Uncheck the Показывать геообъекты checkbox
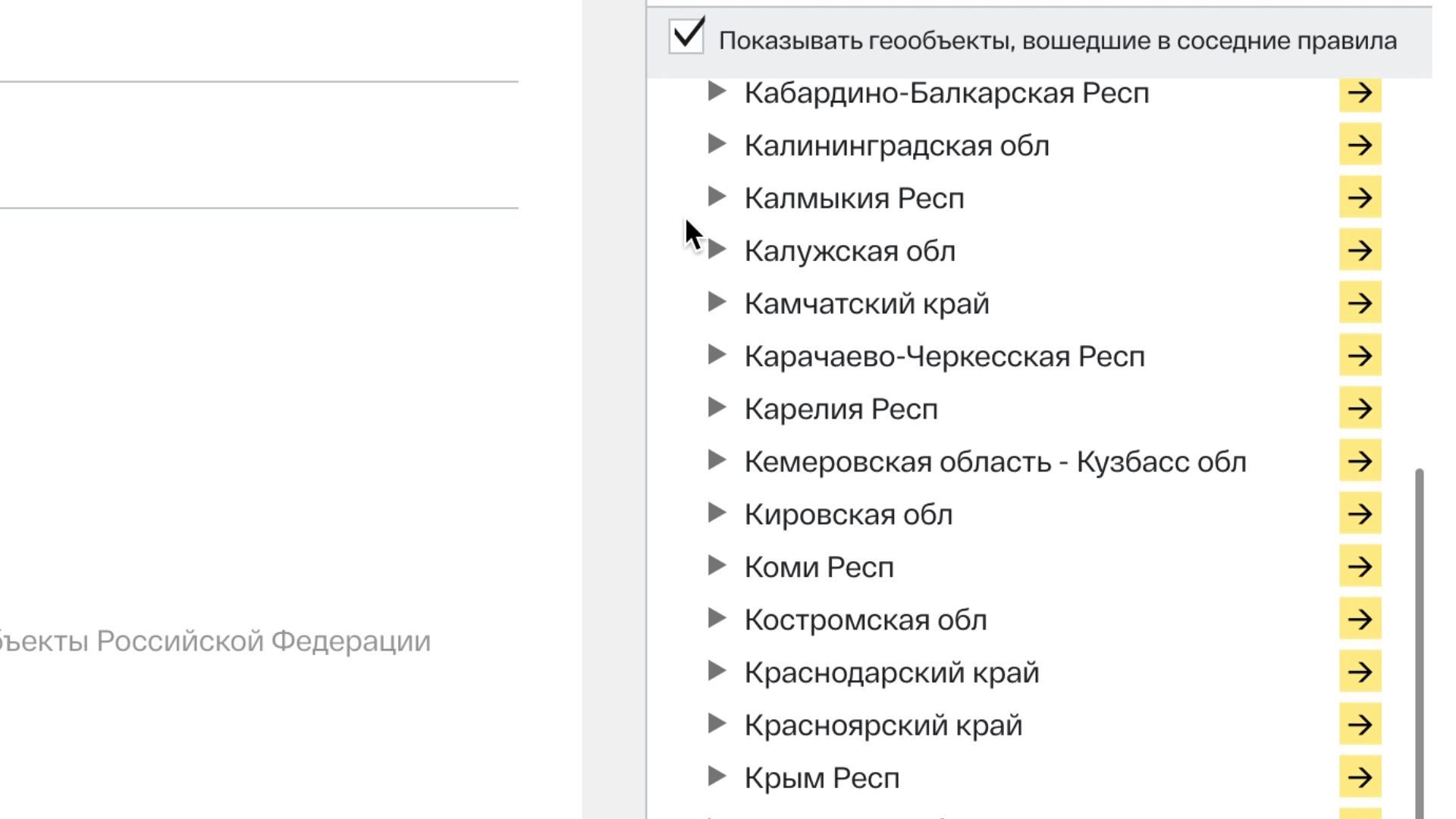This screenshot has width=1456, height=819. point(686,37)
